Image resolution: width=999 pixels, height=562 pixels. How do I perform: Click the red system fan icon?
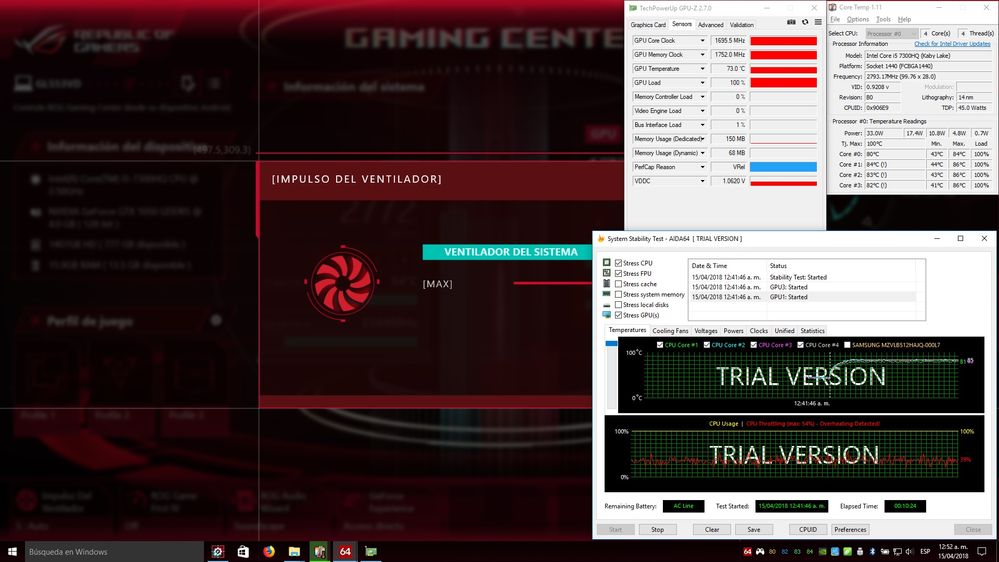coord(343,282)
